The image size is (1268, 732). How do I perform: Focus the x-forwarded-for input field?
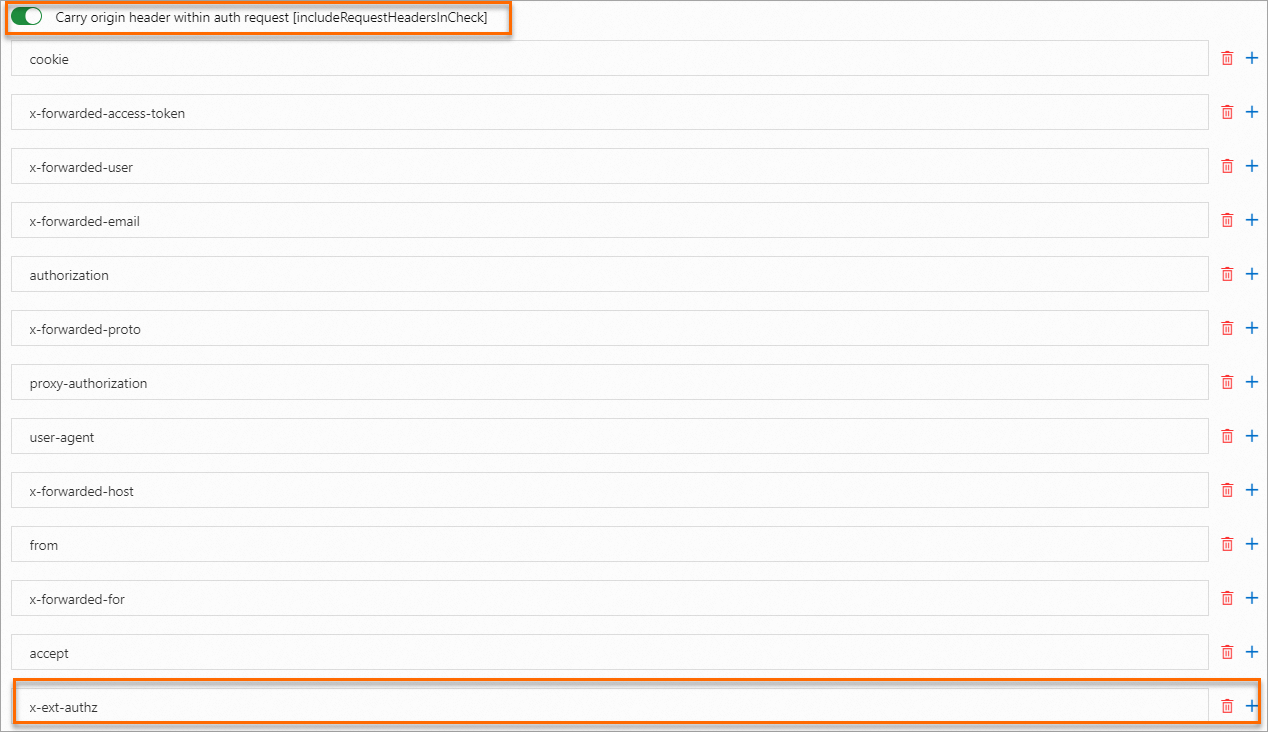click(610, 598)
